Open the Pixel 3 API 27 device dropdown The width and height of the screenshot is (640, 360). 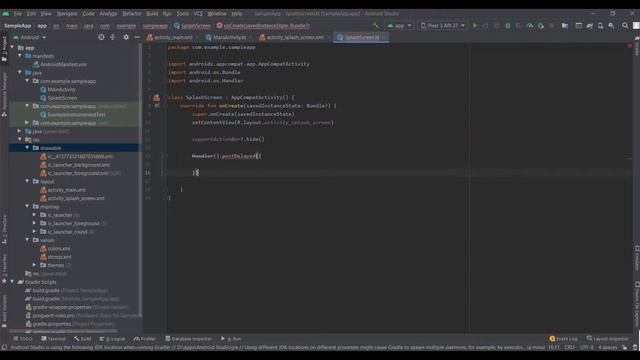442,26
